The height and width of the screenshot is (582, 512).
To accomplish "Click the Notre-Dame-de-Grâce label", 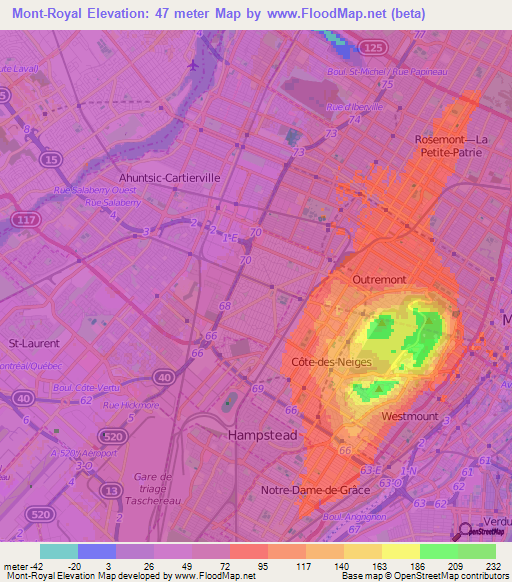I will pos(316,490).
